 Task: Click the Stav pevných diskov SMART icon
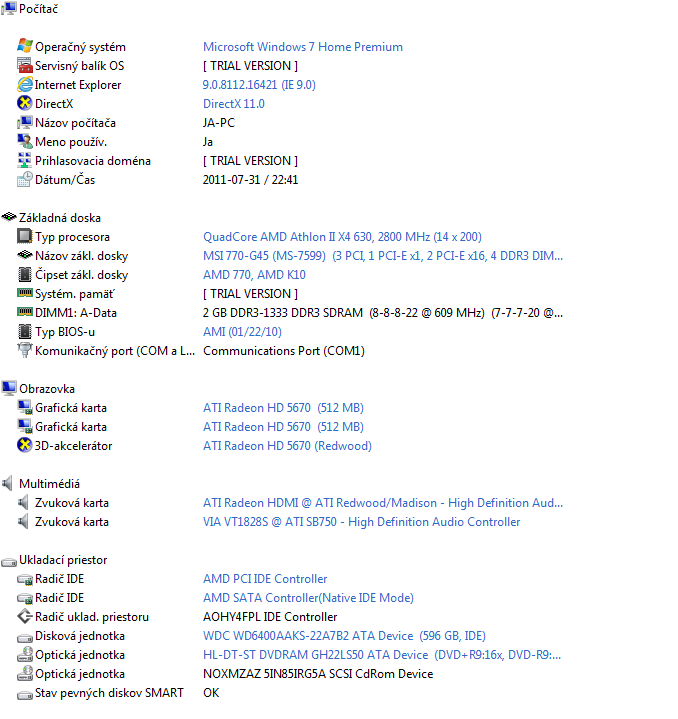pos(25,694)
